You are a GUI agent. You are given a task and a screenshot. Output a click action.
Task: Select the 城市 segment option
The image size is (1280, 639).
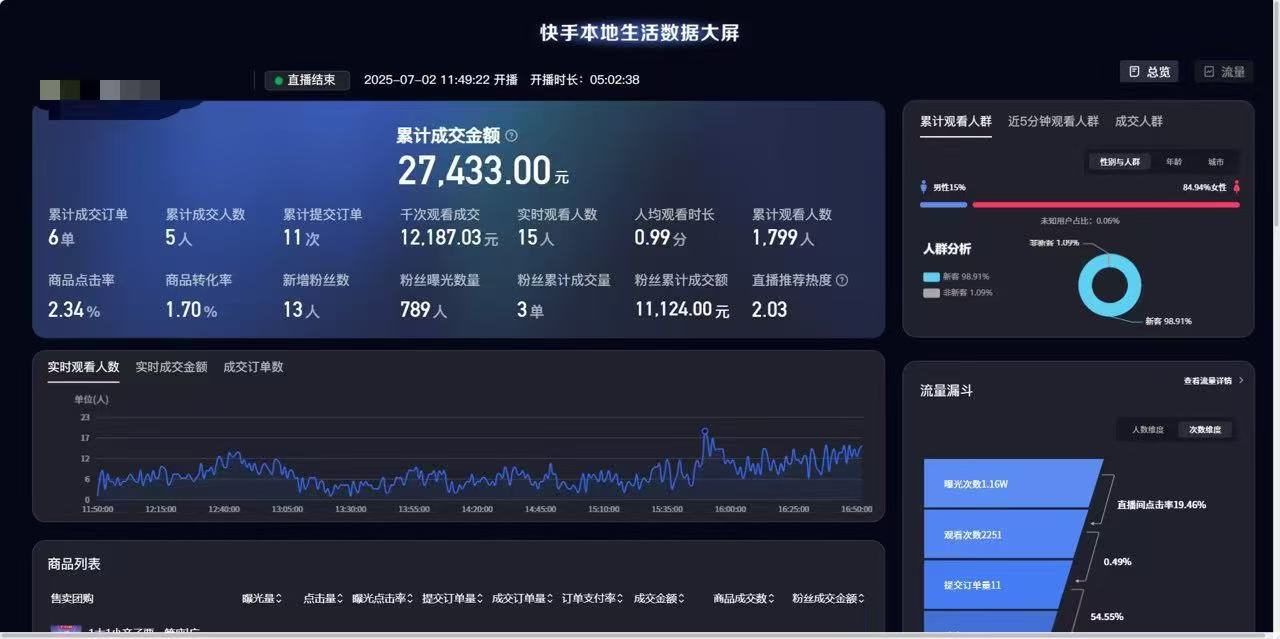click(1215, 161)
